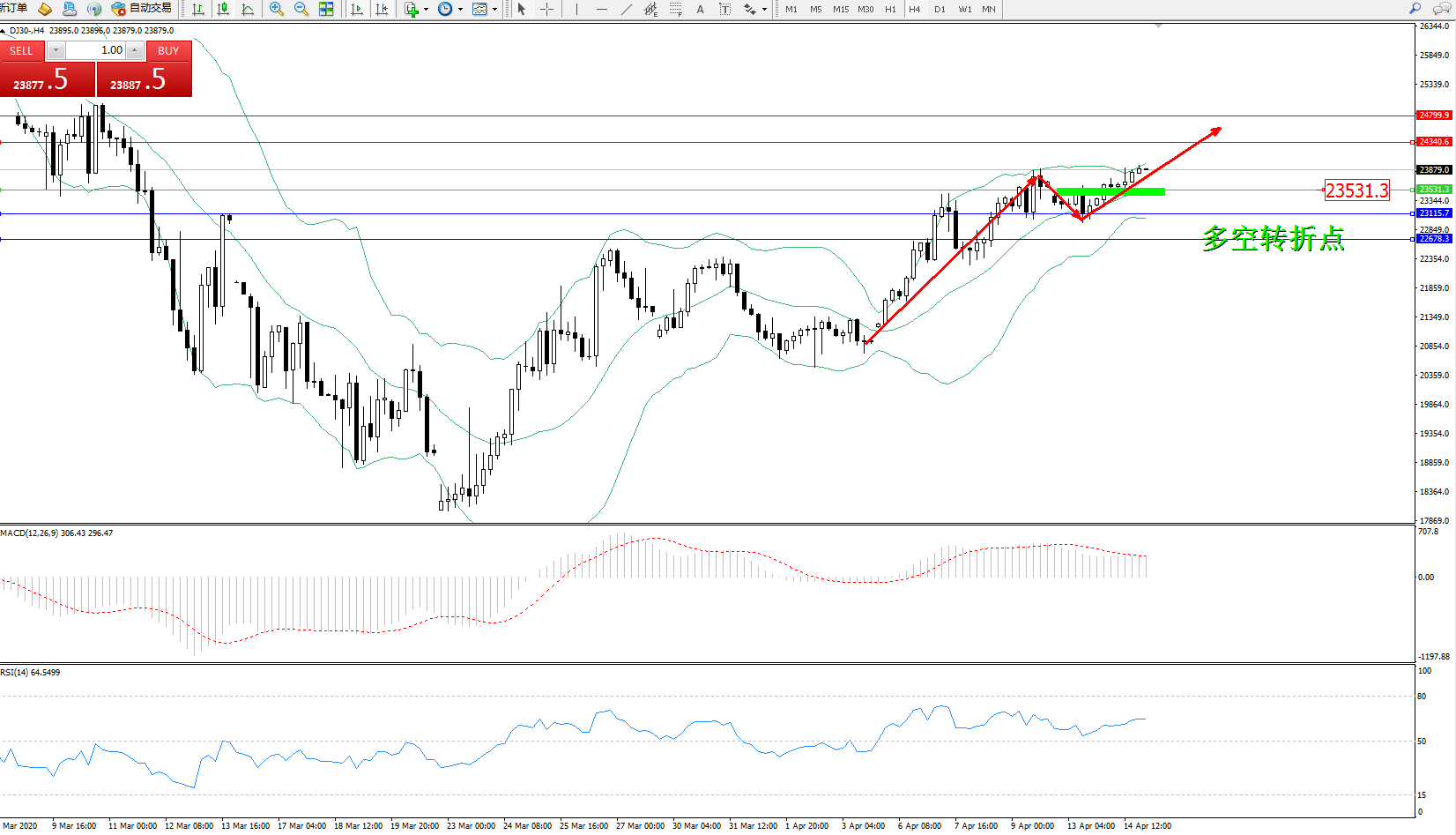
Task: Select the trendline drawing tool
Action: (626, 9)
